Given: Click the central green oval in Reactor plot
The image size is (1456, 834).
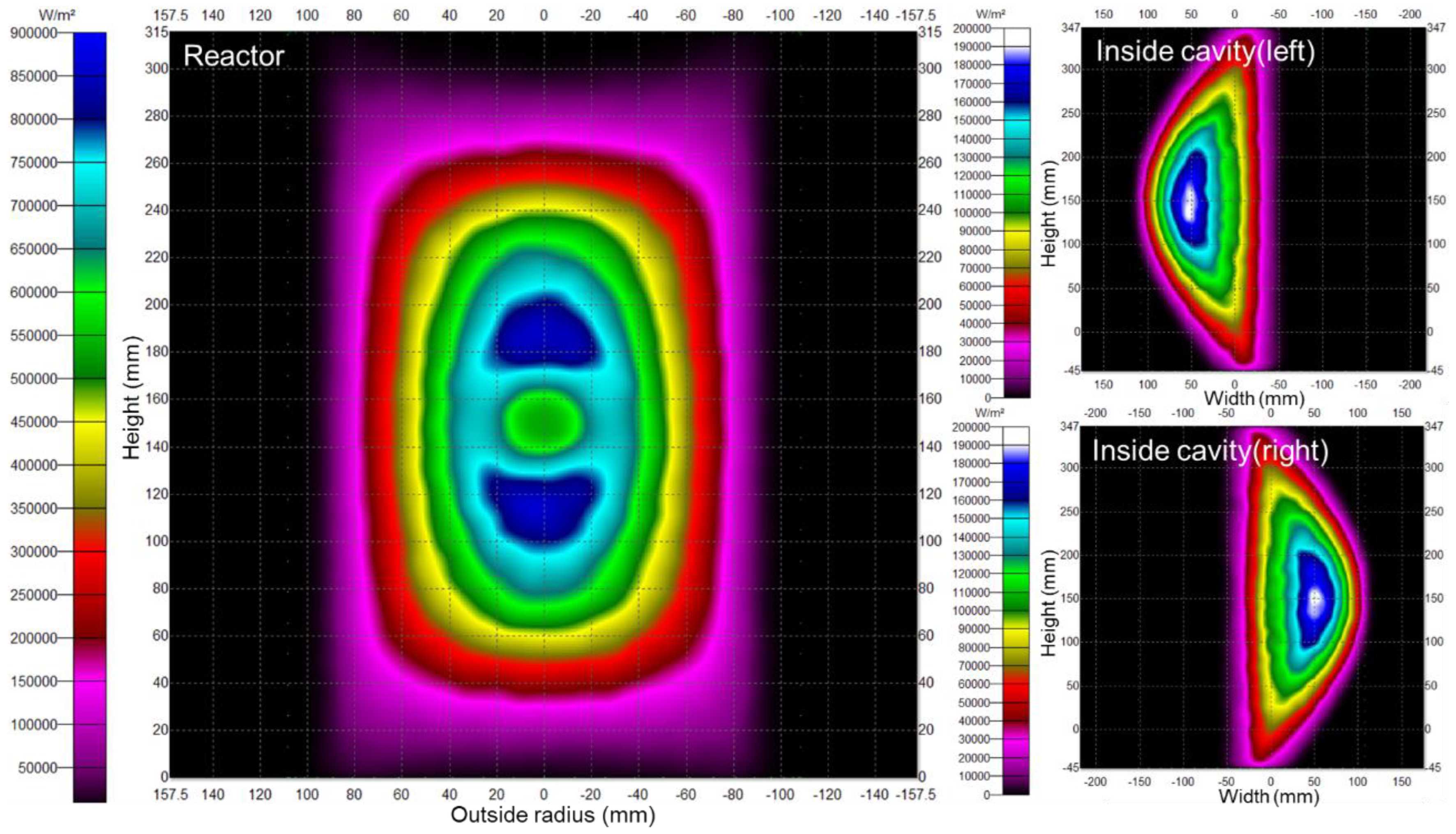Looking at the screenshot, I should [x=543, y=421].
